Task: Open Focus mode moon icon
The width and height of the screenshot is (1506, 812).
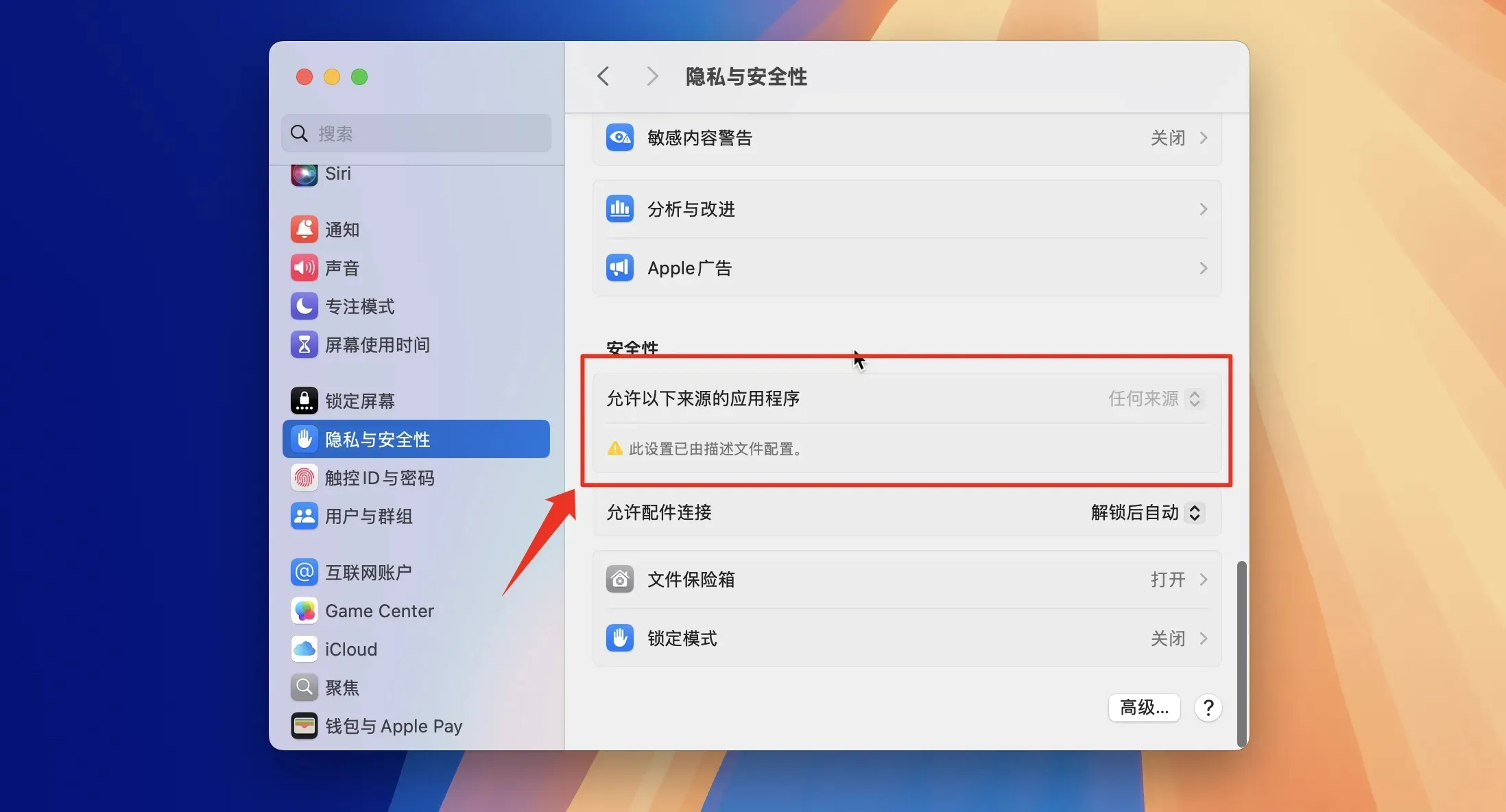Action: point(304,306)
